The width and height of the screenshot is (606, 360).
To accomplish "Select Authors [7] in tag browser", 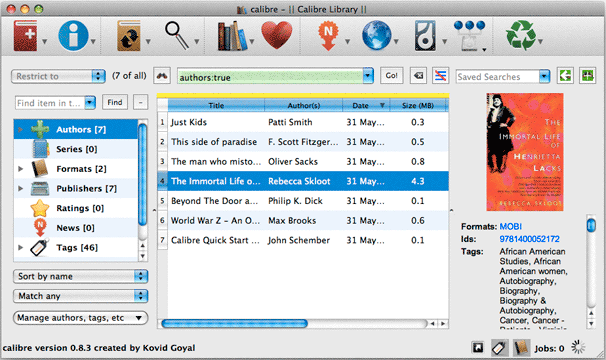I will (x=76, y=130).
